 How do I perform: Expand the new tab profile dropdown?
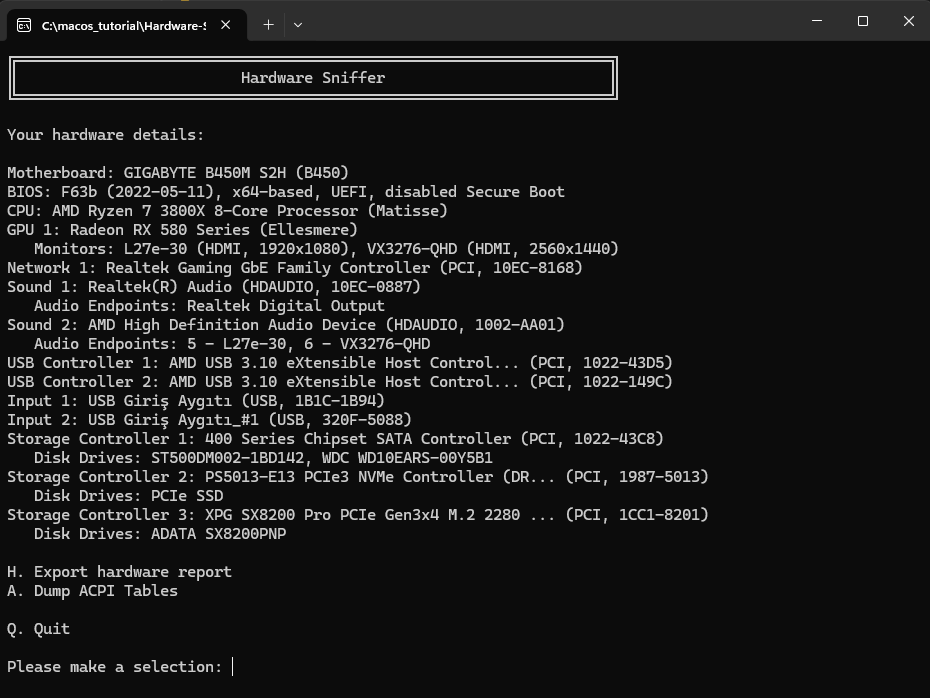point(297,25)
